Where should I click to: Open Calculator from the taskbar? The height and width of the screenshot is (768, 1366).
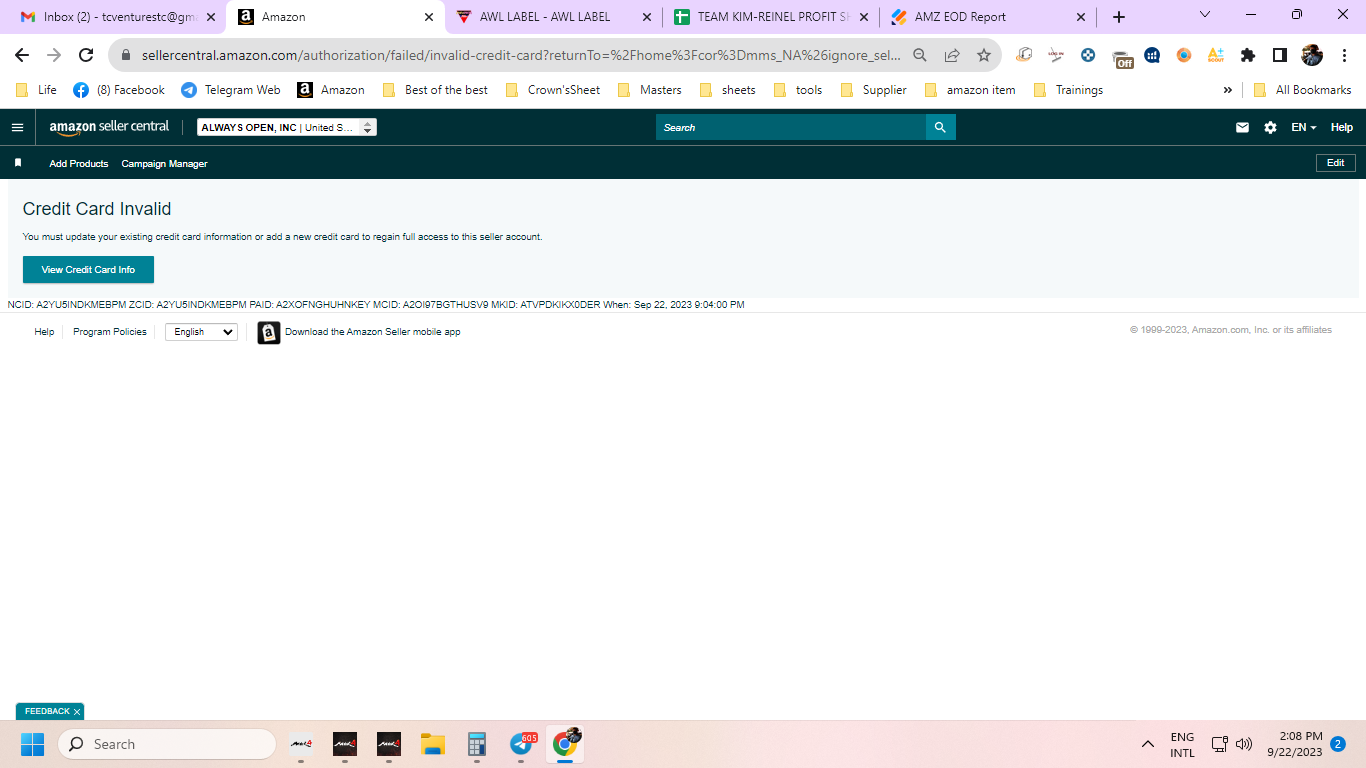(477, 744)
